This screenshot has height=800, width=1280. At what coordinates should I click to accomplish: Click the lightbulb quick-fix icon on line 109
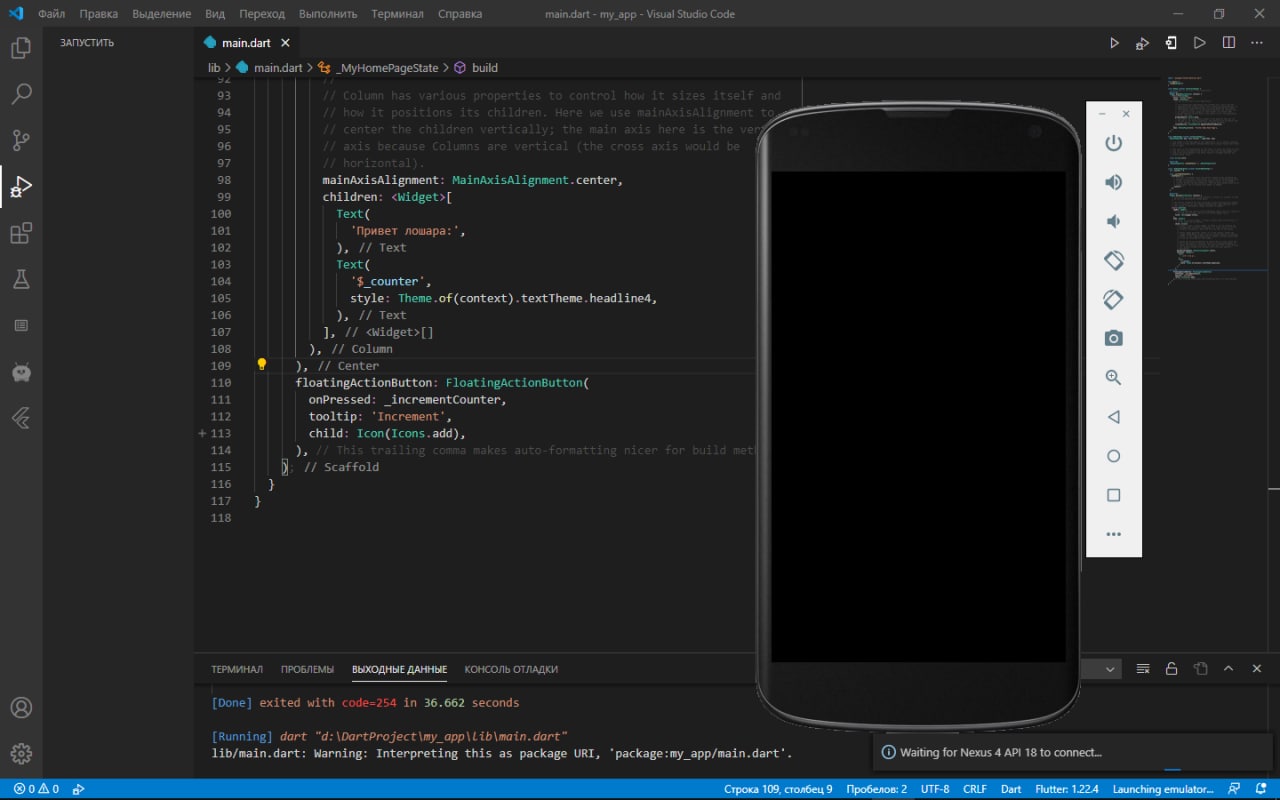pos(262,365)
